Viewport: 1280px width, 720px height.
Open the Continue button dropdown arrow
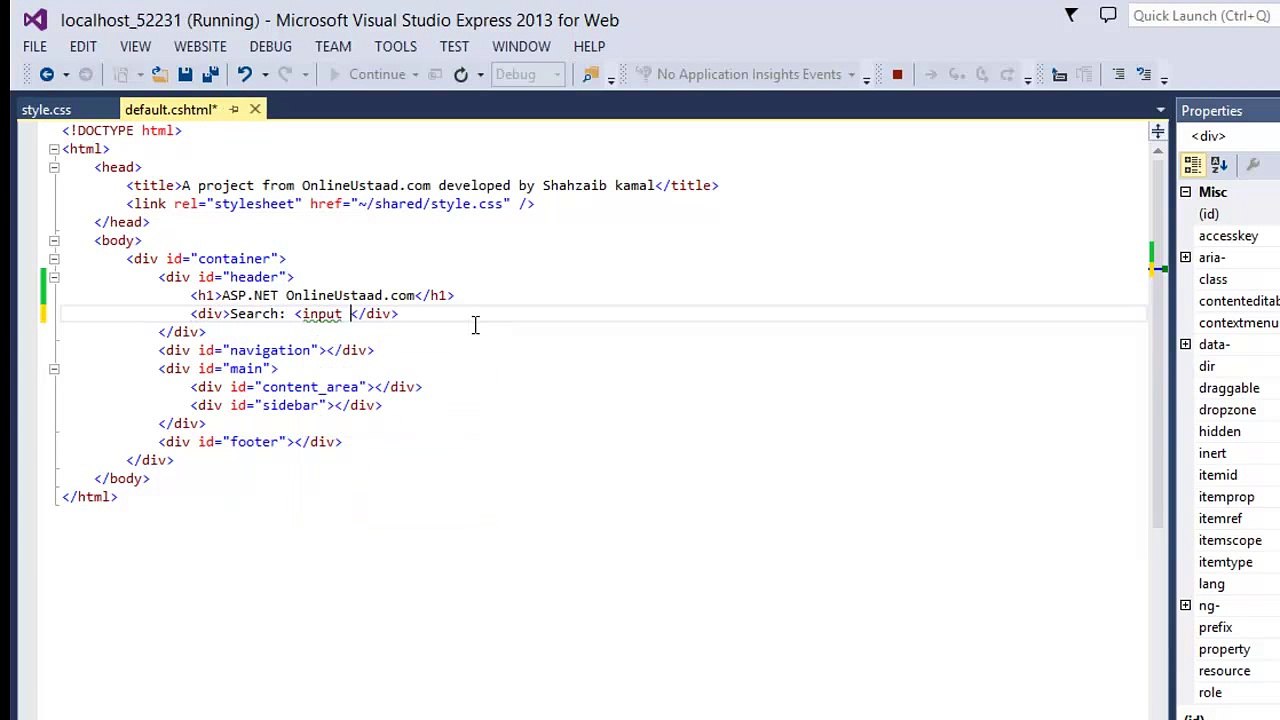(x=415, y=74)
